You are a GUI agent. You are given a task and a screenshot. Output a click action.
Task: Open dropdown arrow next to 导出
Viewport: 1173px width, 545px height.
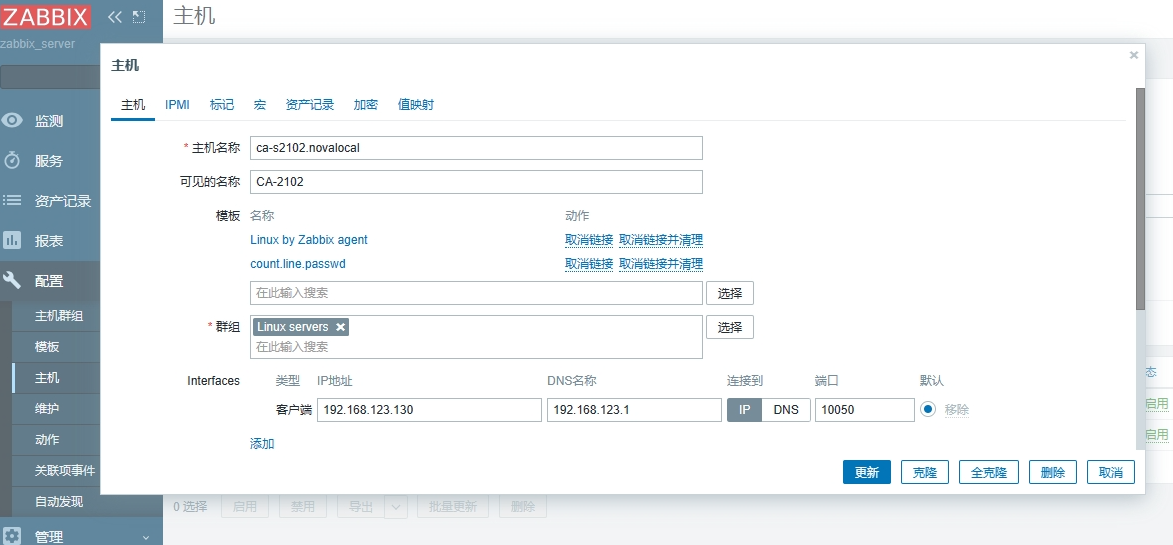pos(396,507)
